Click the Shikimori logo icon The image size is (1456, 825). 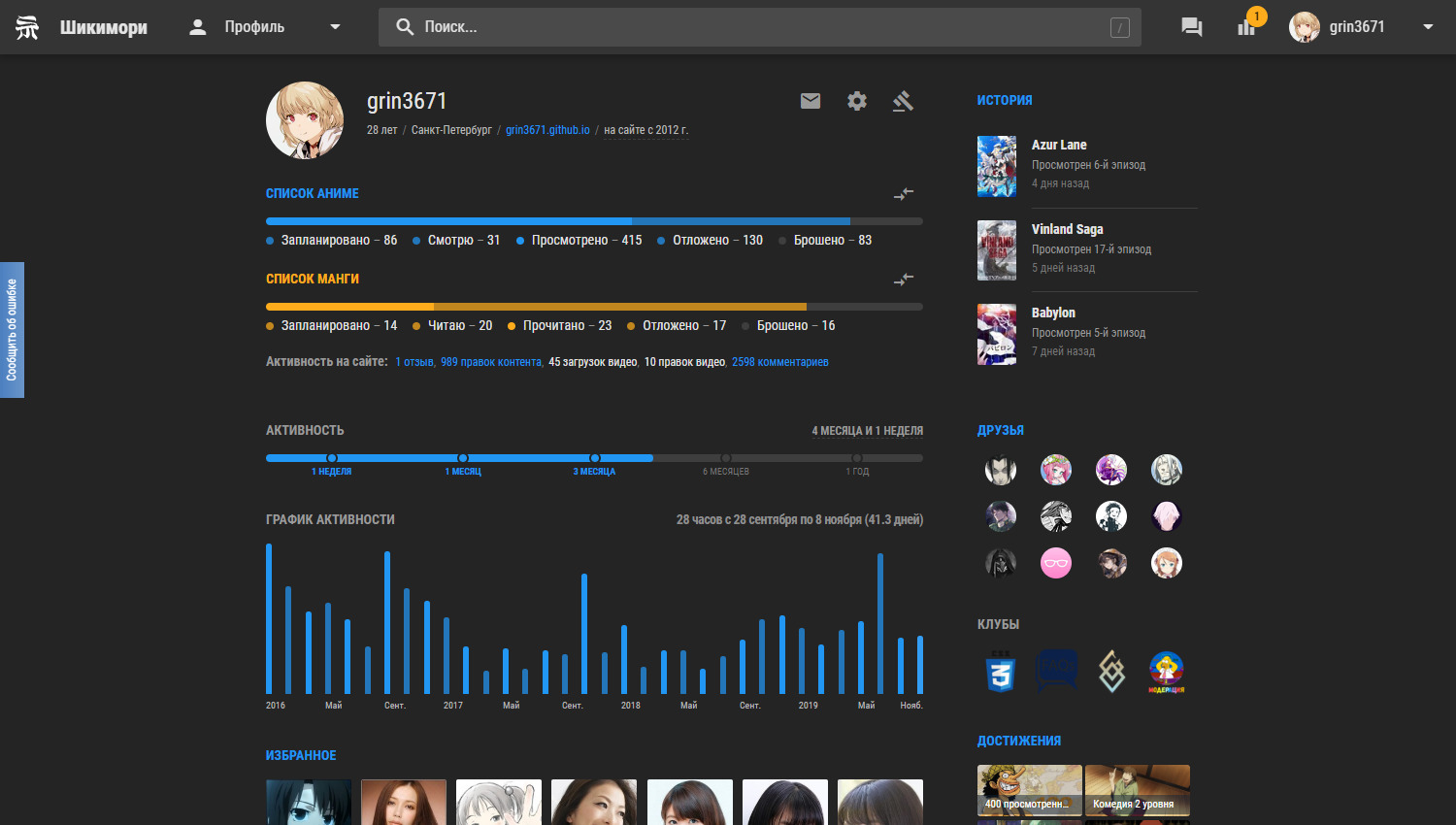[27, 27]
